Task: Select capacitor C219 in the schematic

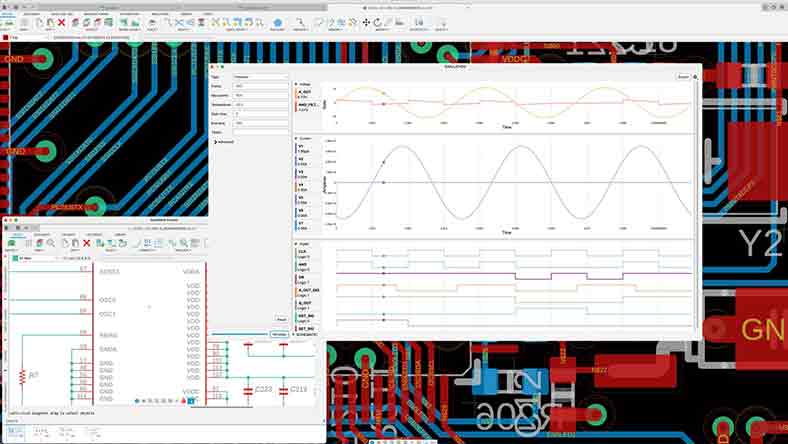Action: (x=283, y=390)
